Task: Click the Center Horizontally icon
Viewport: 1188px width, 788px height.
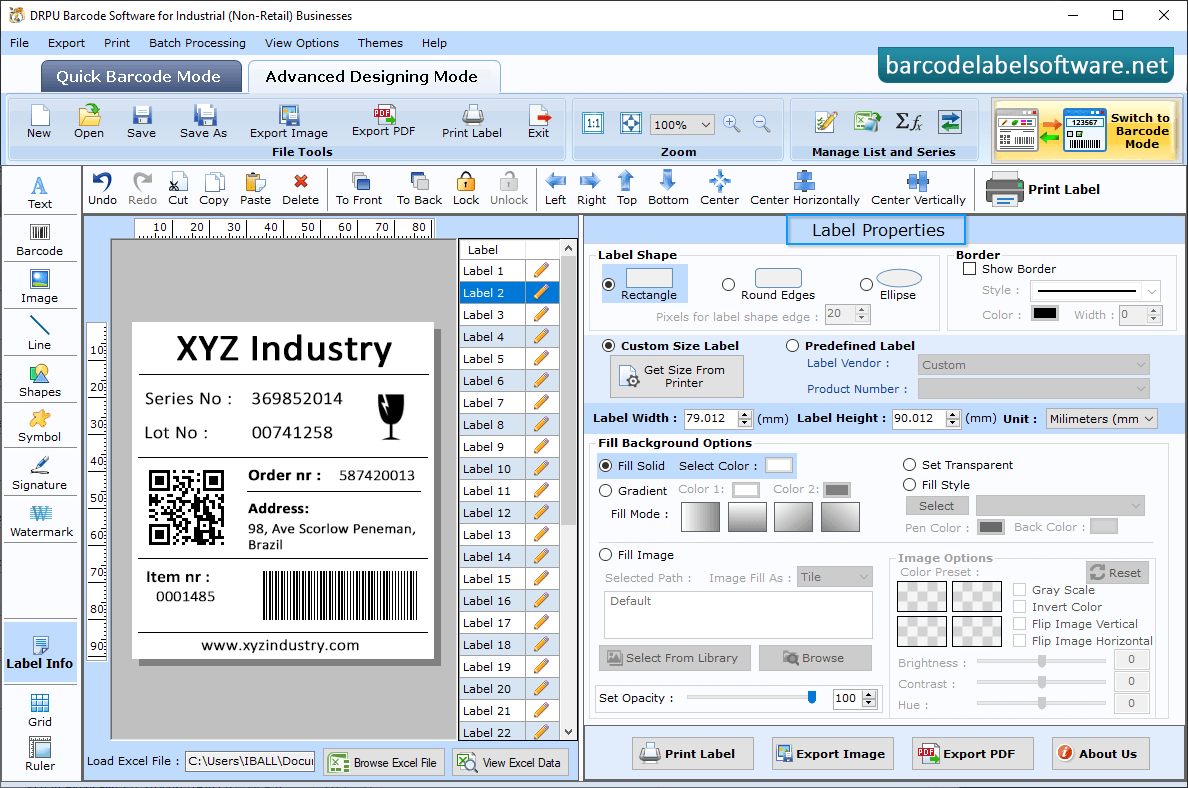Action: [x=805, y=189]
